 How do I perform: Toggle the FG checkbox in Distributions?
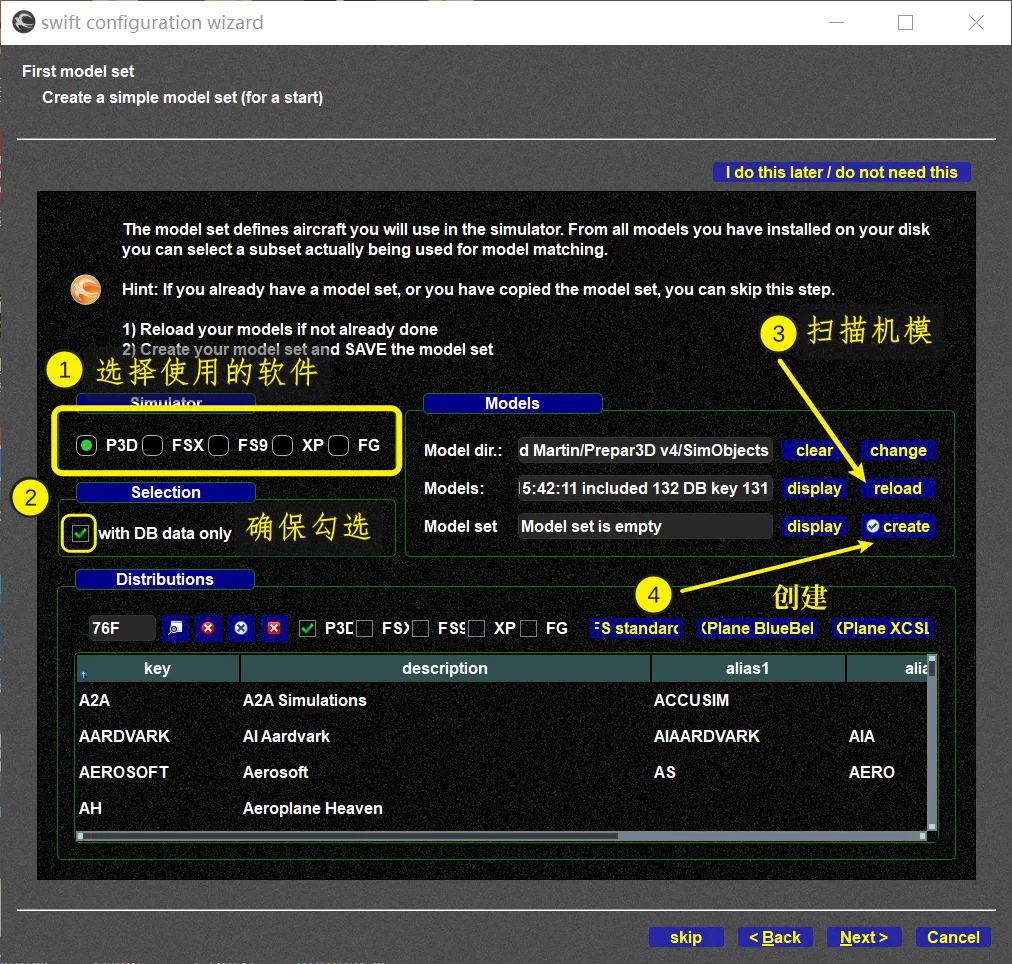(529, 628)
